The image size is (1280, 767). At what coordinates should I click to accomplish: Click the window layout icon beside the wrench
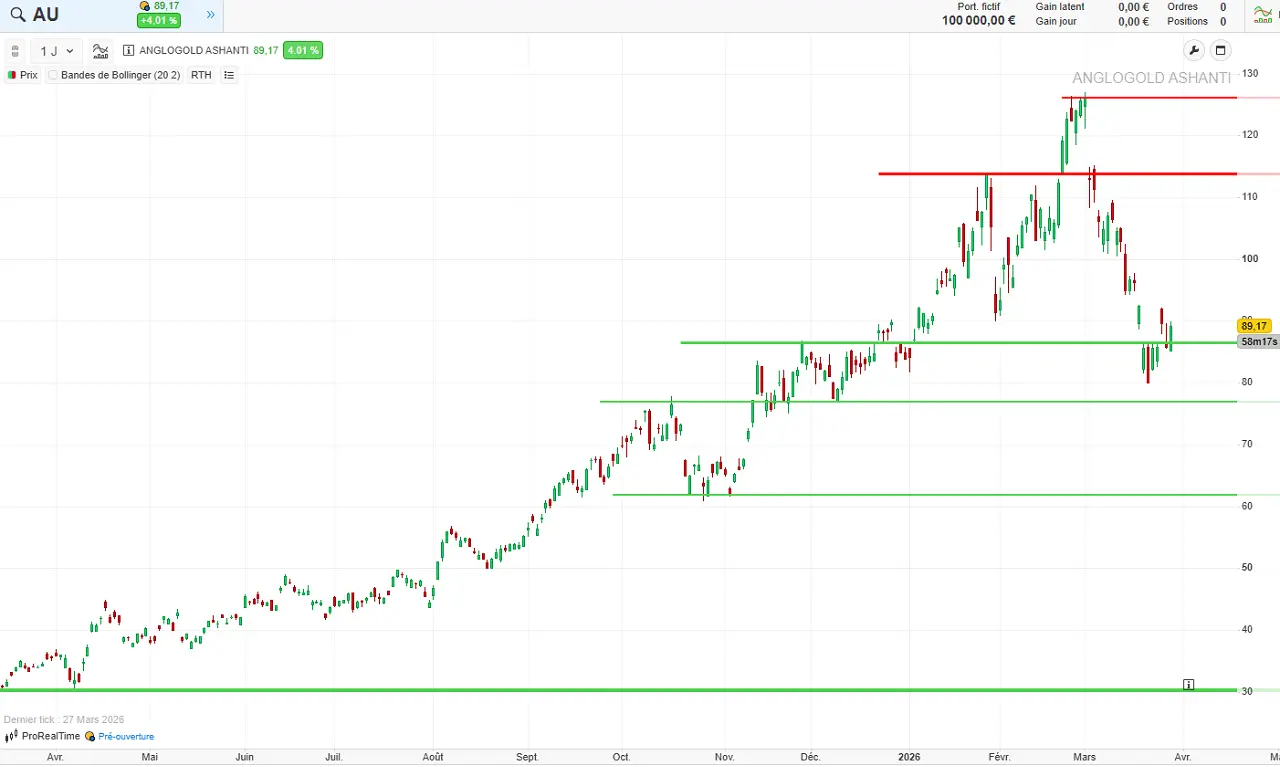[x=1220, y=50]
